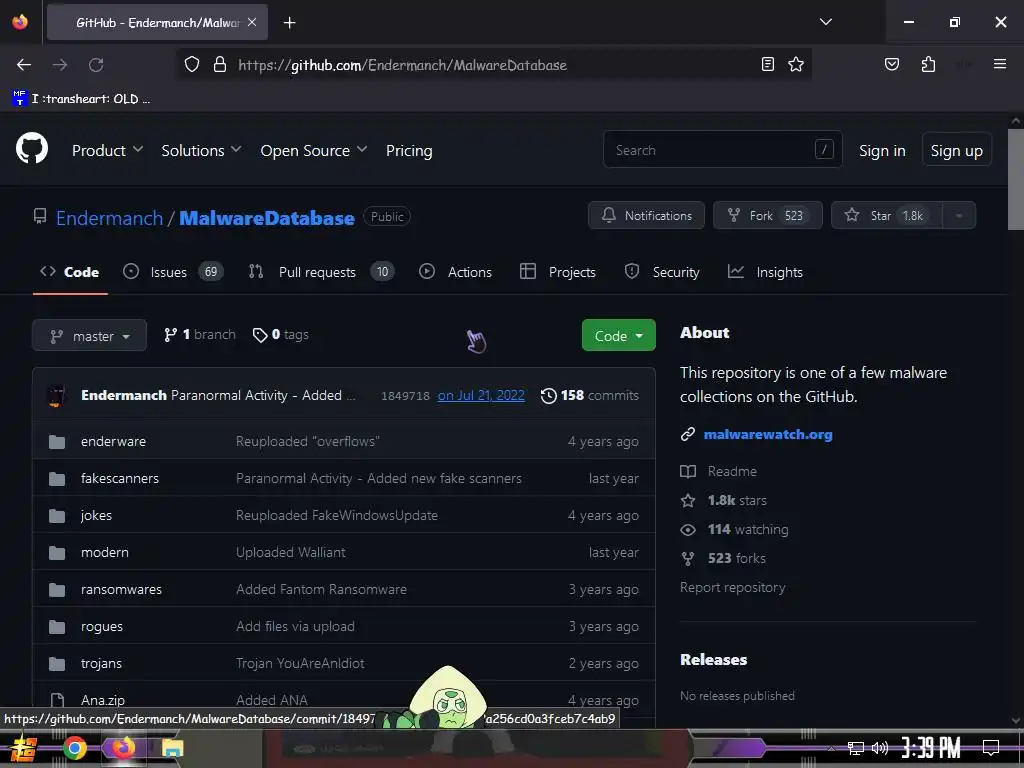Launch Chrome from the taskbar

[x=75, y=748]
